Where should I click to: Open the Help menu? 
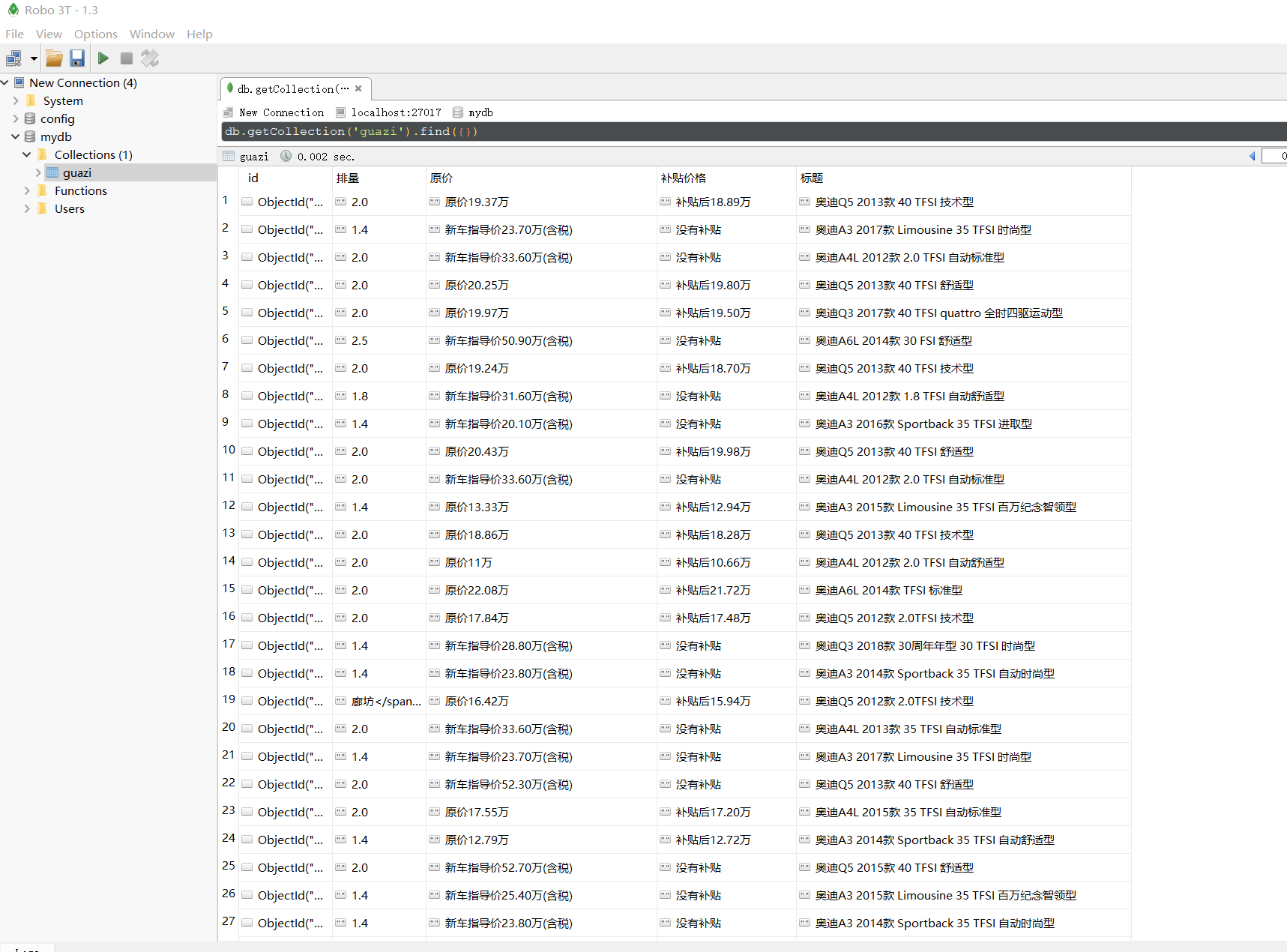199,34
